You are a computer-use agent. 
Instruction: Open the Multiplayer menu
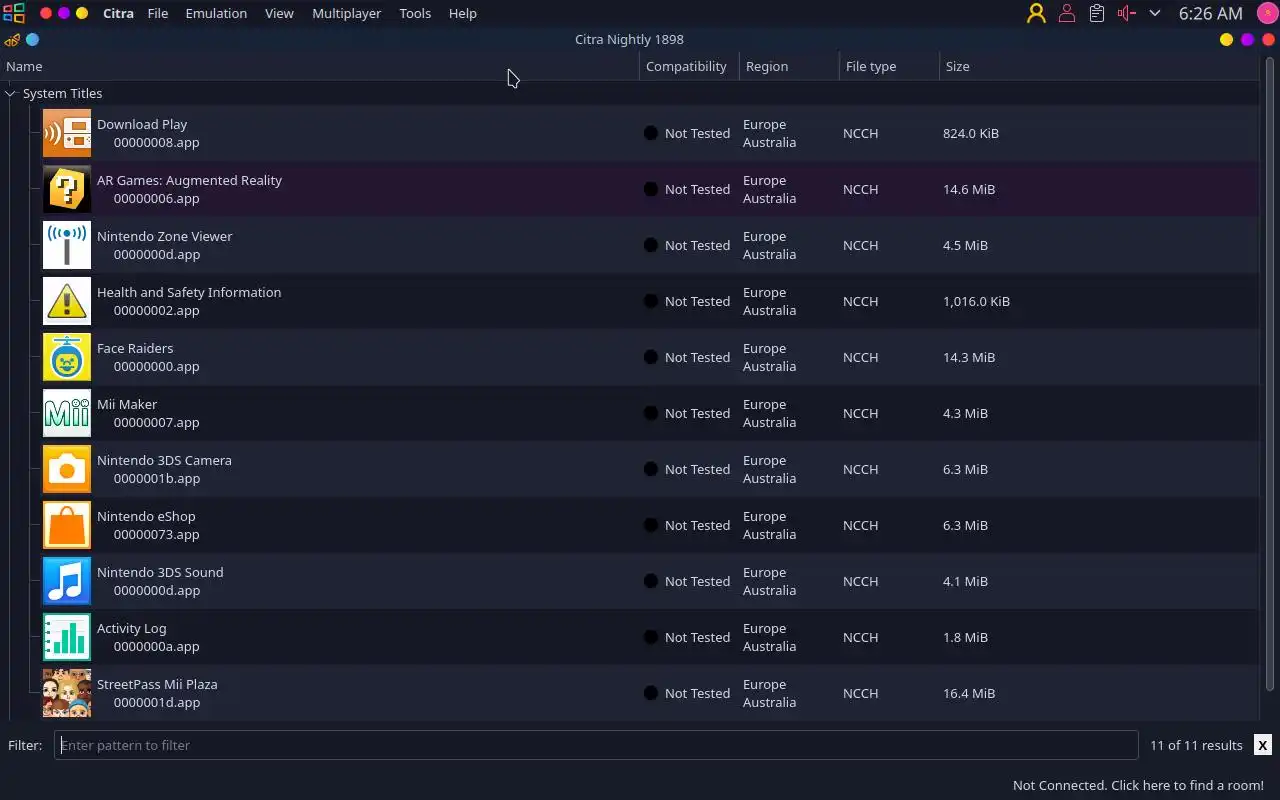pyautogui.click(x=346, y=13)
